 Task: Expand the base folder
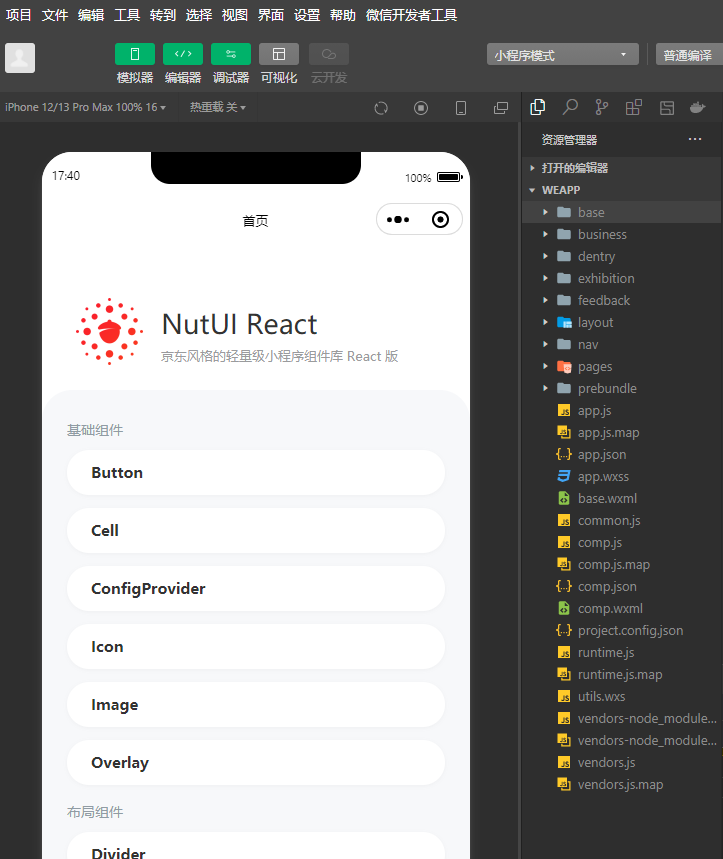622,212
